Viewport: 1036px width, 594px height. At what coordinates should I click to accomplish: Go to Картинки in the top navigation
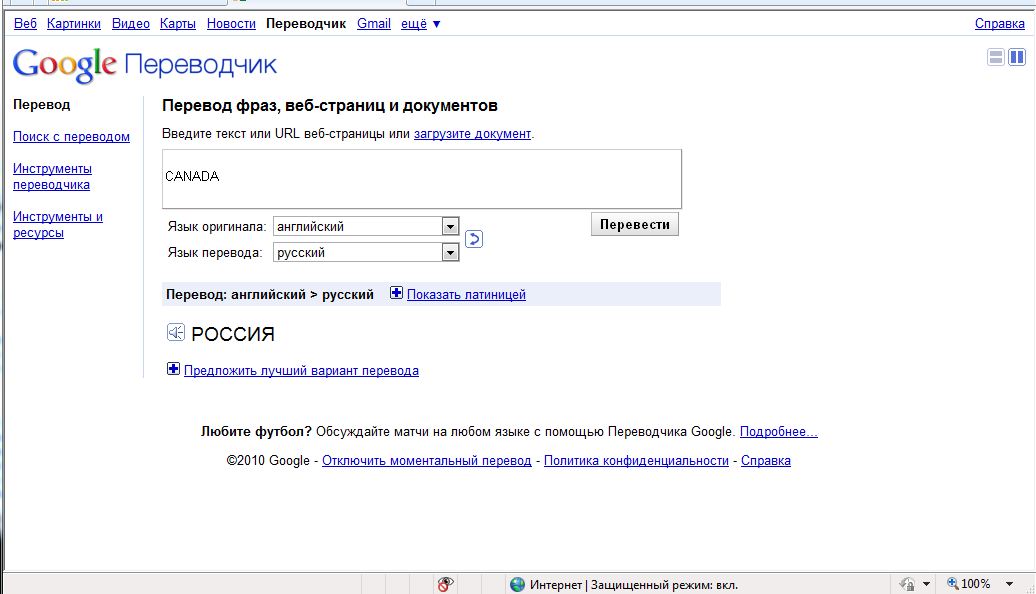(x=74, y=23)
